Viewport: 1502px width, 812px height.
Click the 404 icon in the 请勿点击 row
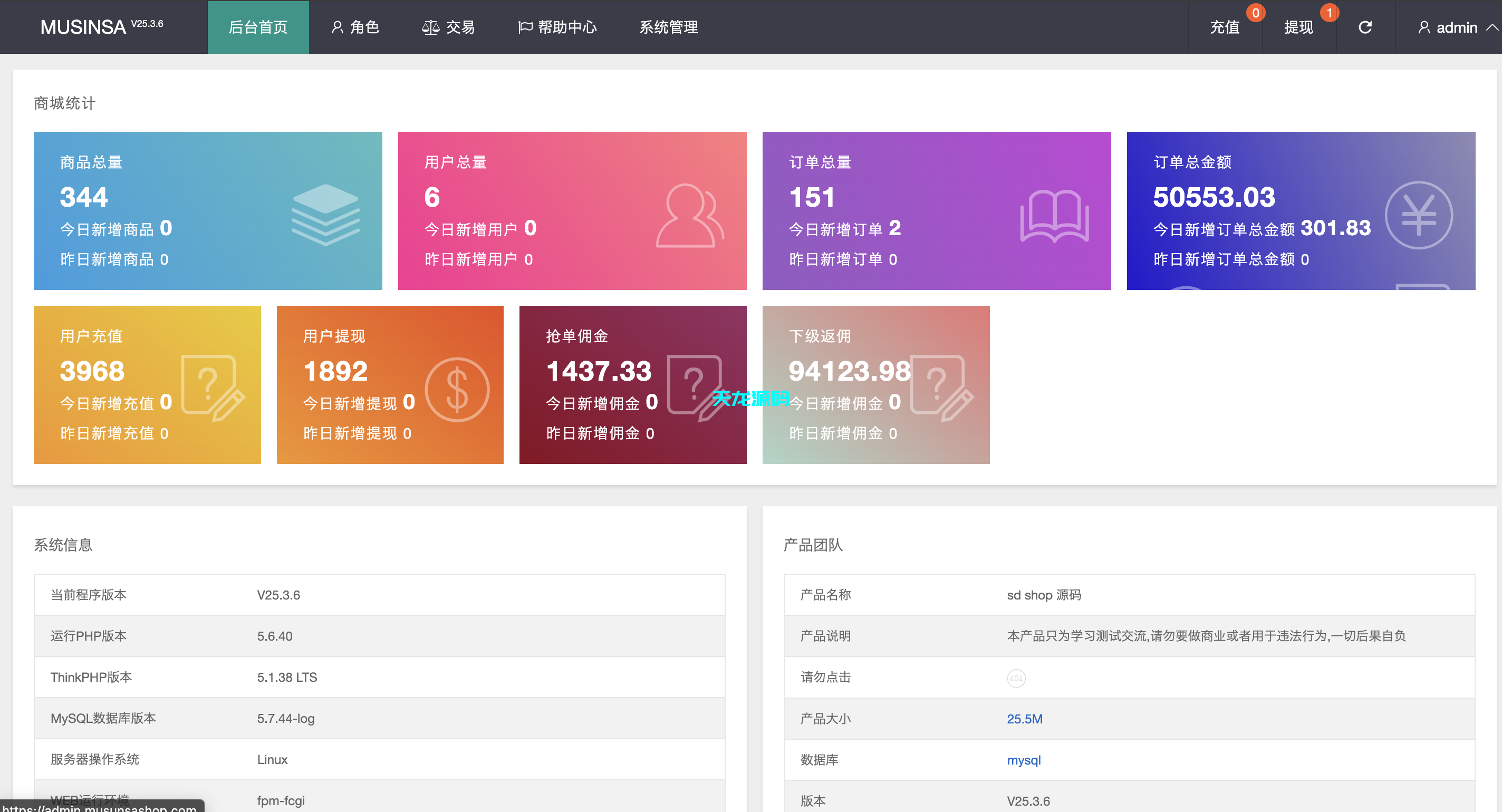[1016, 678]
